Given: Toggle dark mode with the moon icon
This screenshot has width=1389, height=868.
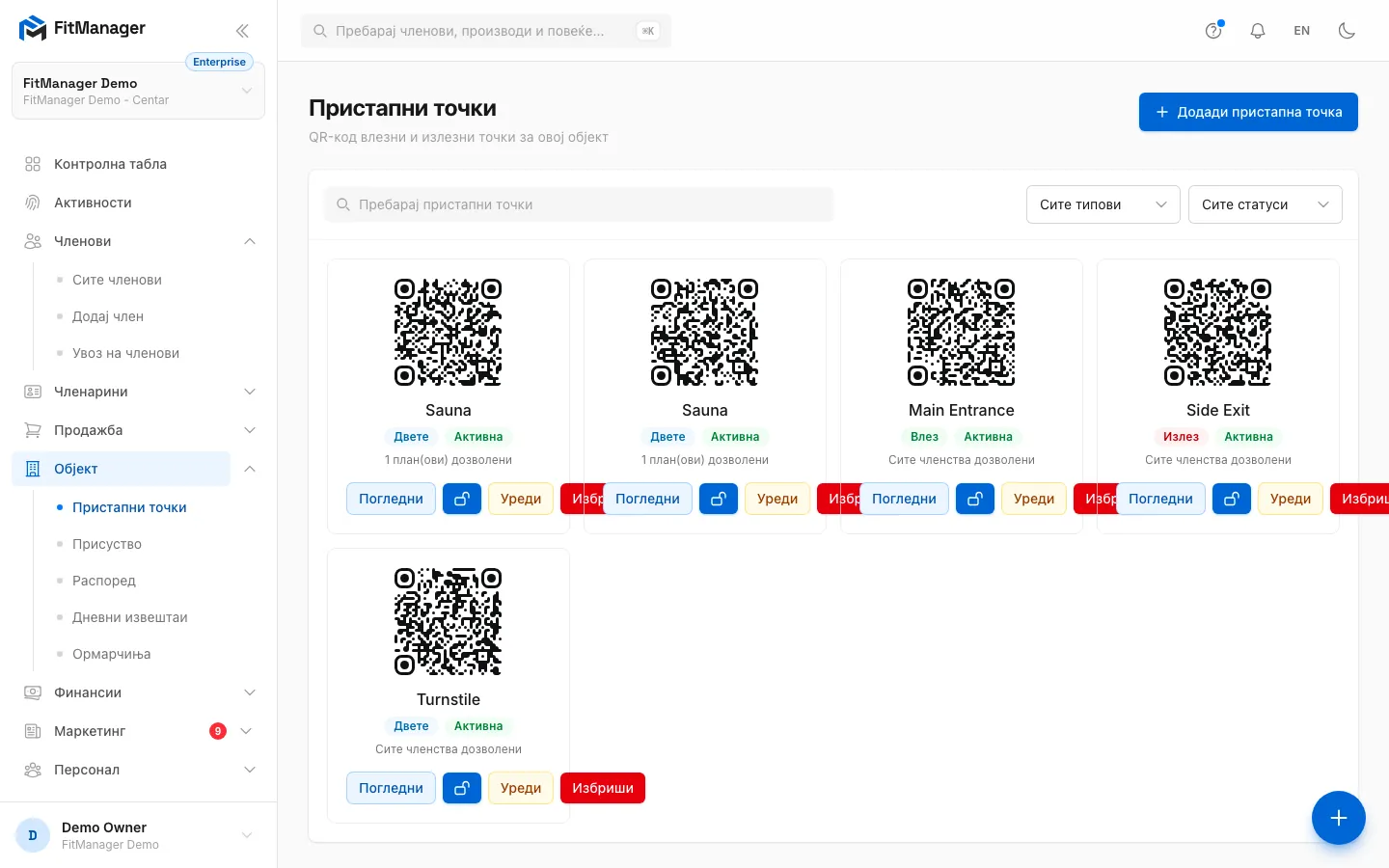Looking at the screenshot, I should pyautogui.click(x=1348, y=30).
